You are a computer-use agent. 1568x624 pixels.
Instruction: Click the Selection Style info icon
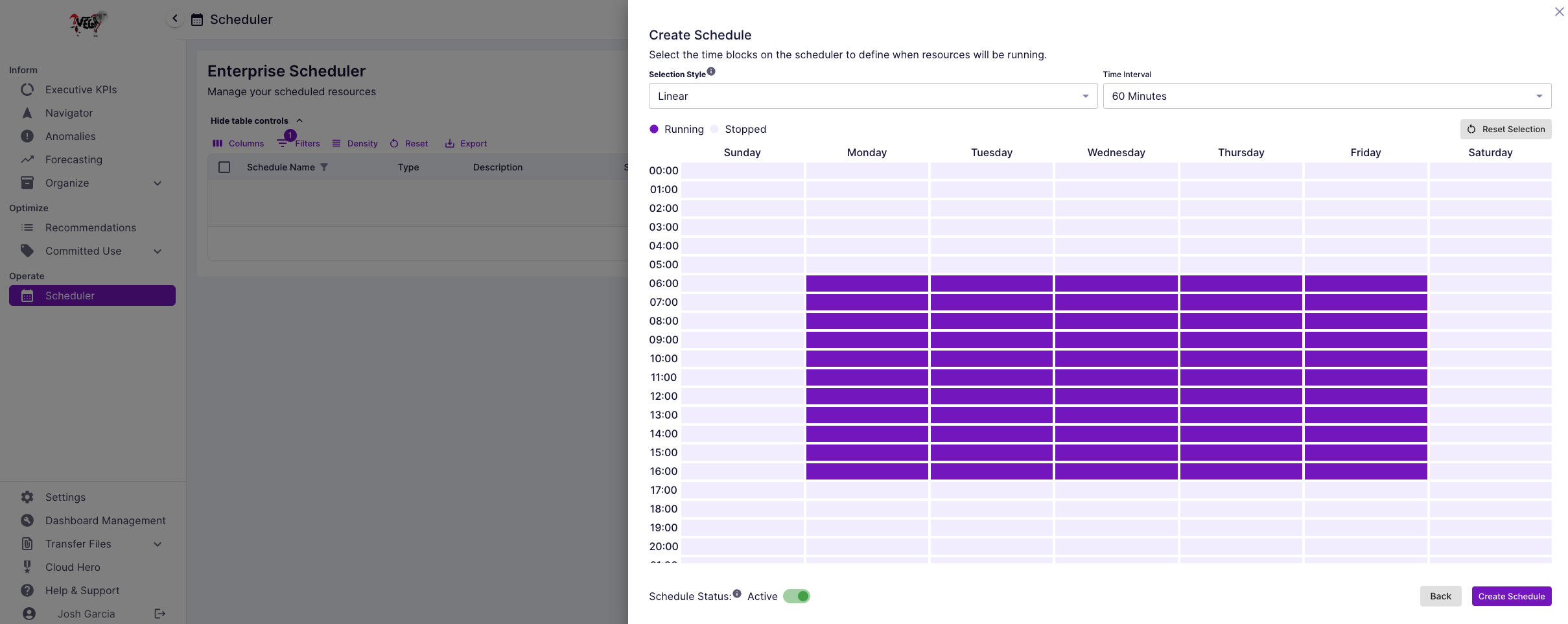tap(711, 72)
